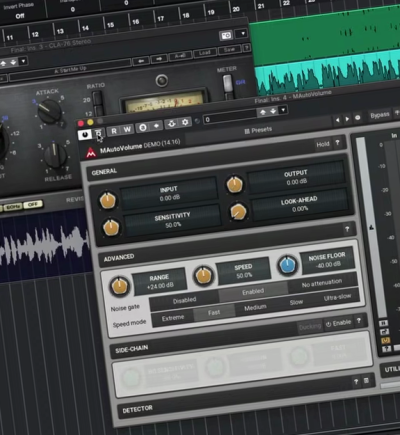Click redo right arrow in CLA-76 toolbar
The image size is (400, 435).
pos(159,59)
